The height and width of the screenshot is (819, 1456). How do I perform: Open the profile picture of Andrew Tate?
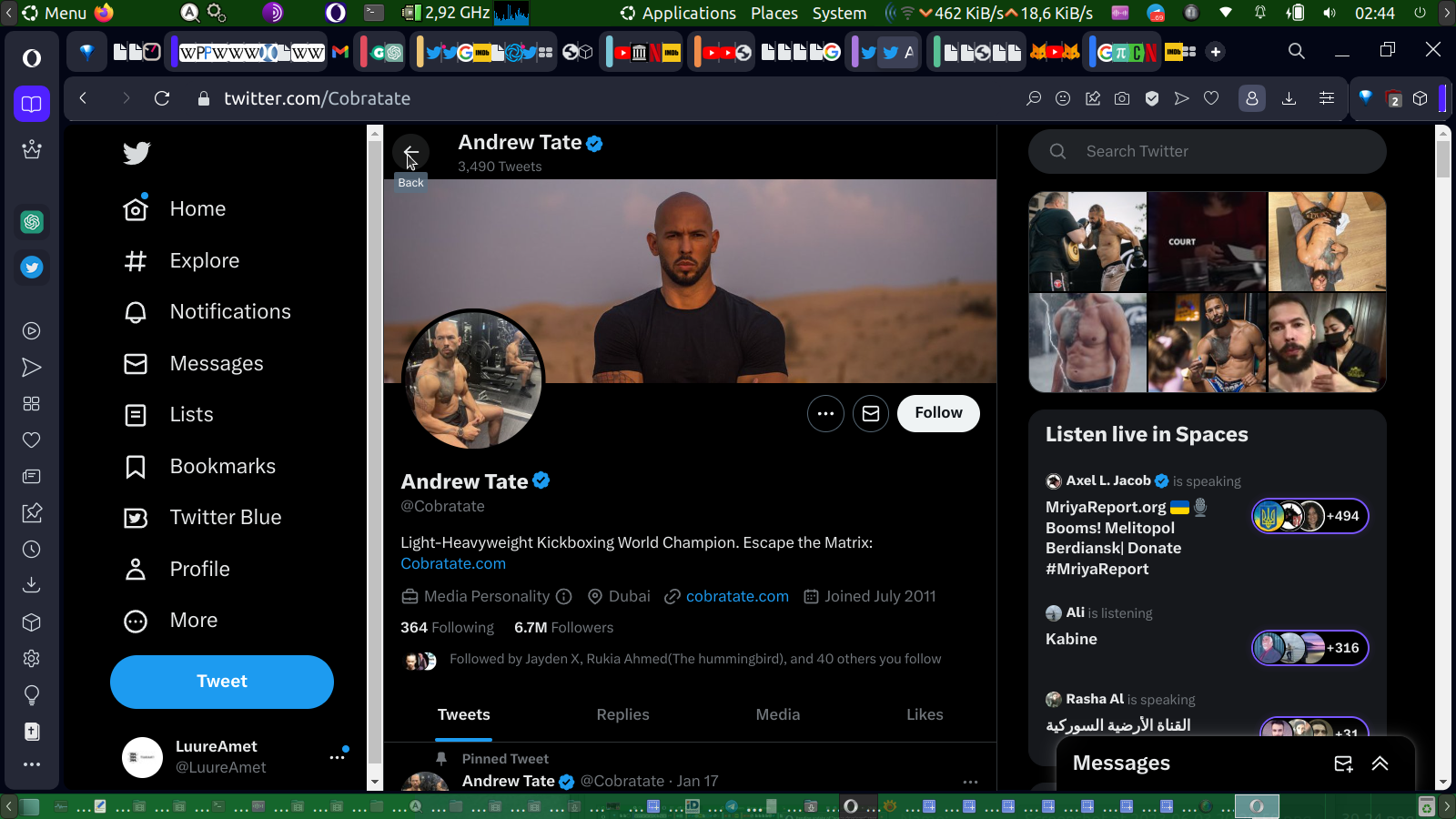tap(472, 379)
